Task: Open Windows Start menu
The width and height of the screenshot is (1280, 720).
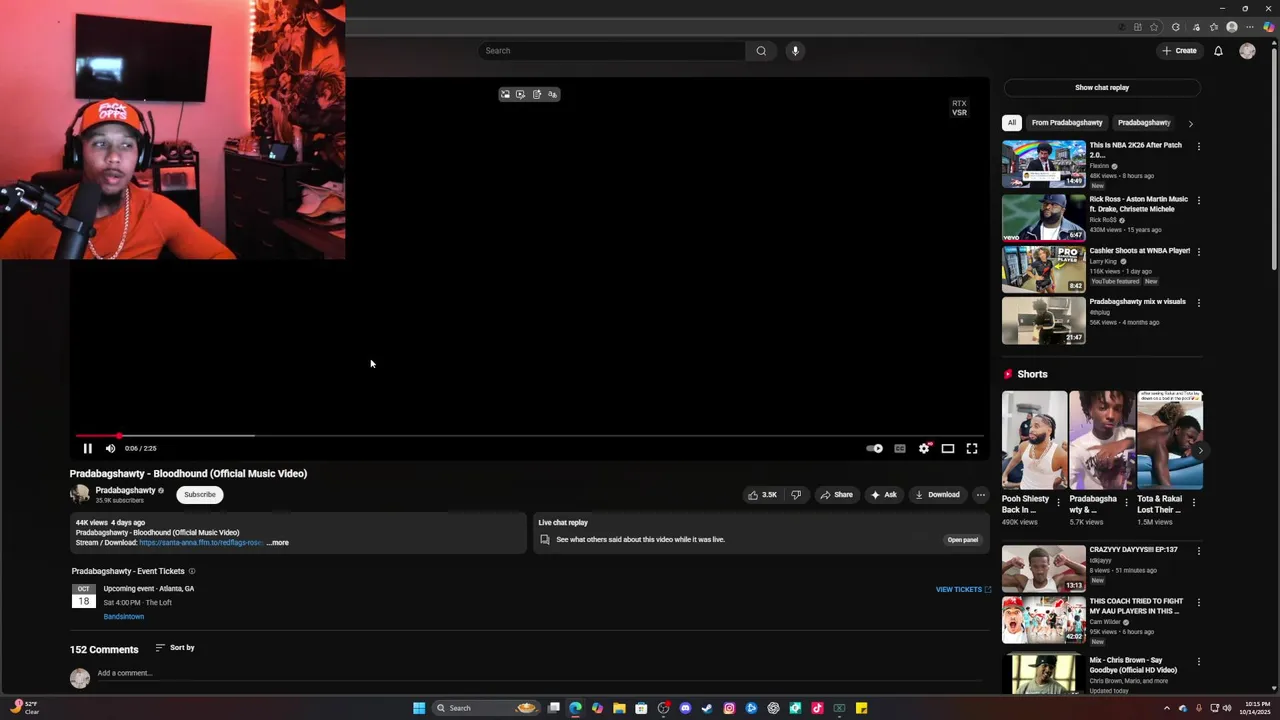Action: tap(419, 708)
